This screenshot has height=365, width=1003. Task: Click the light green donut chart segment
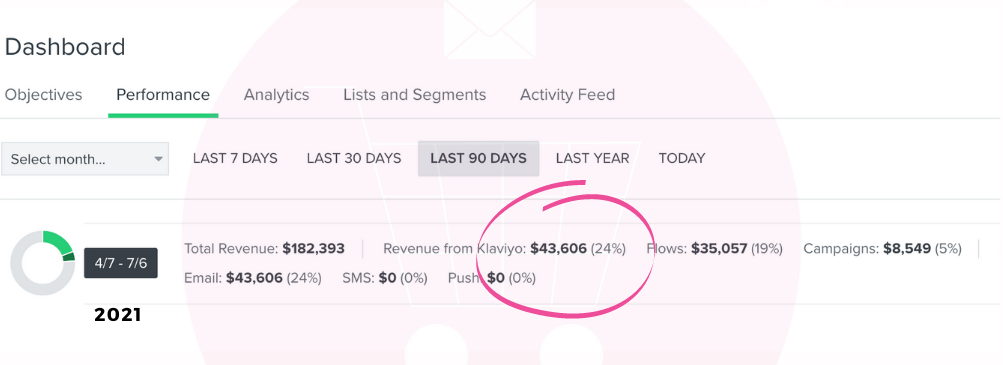click(x=58, y=242)
